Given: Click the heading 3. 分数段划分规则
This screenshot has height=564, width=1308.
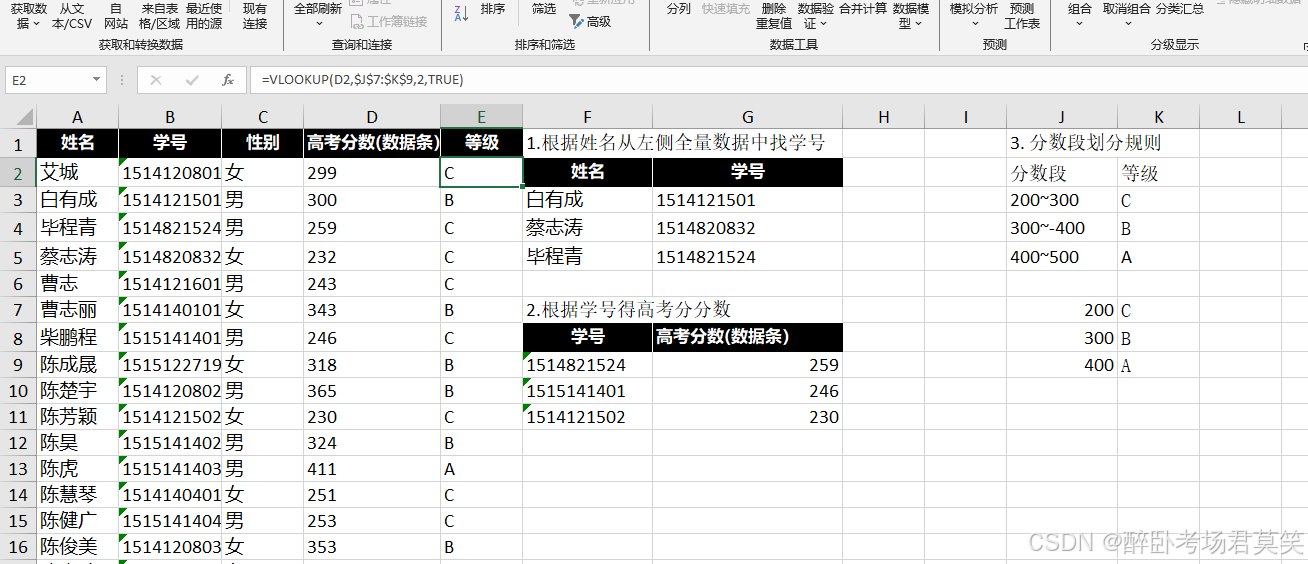Looking at the screenshot, I should [x=1086, y=143].
